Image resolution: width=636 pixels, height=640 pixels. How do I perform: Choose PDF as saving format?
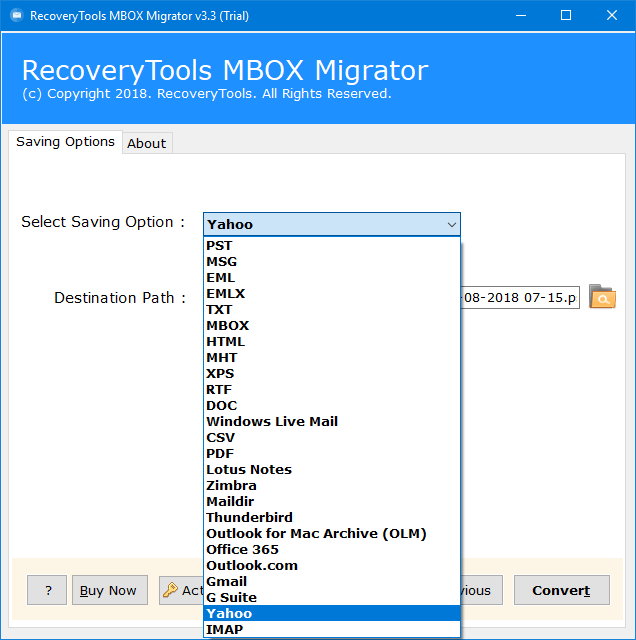220,453
